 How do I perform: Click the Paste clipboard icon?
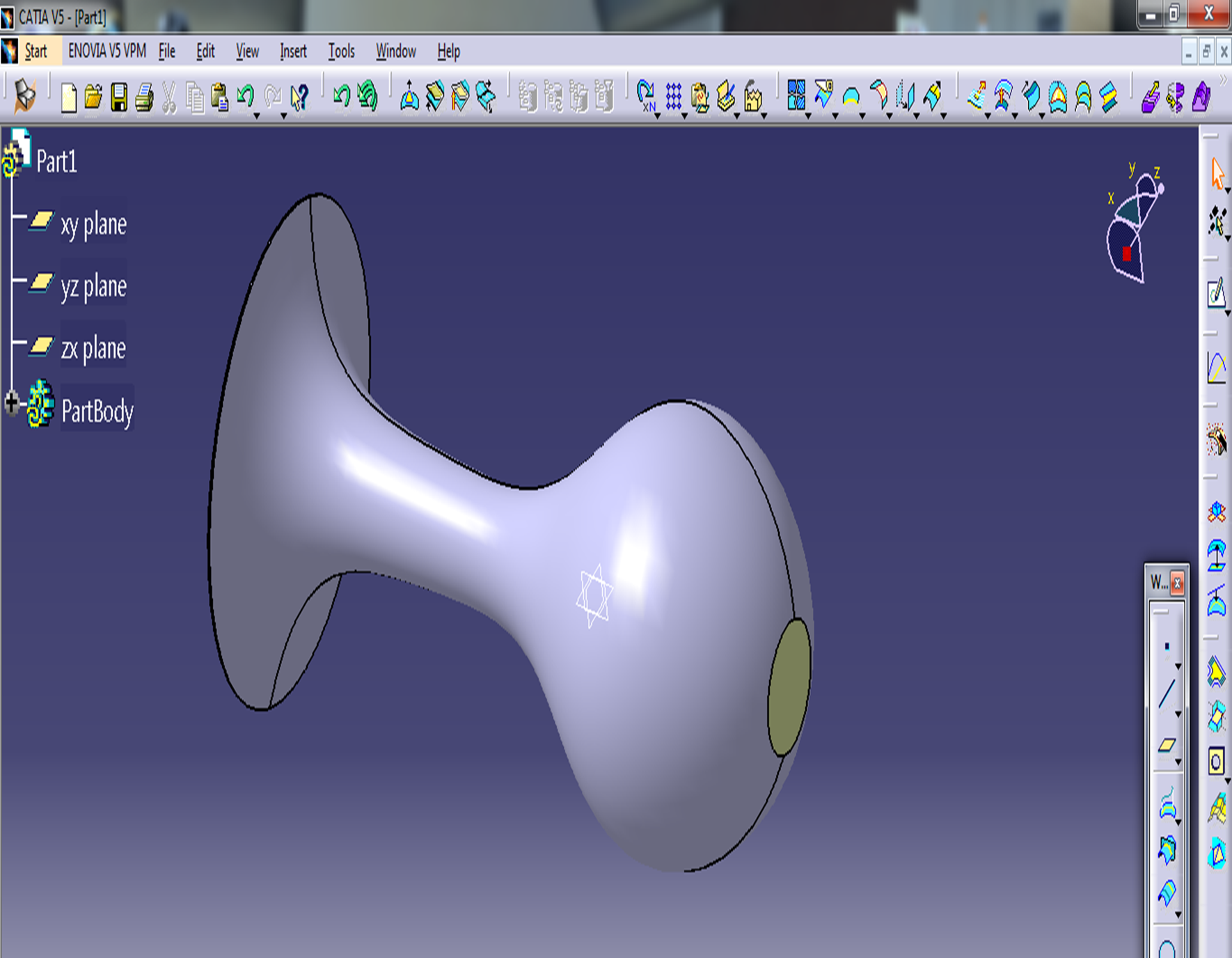(220, 97)
